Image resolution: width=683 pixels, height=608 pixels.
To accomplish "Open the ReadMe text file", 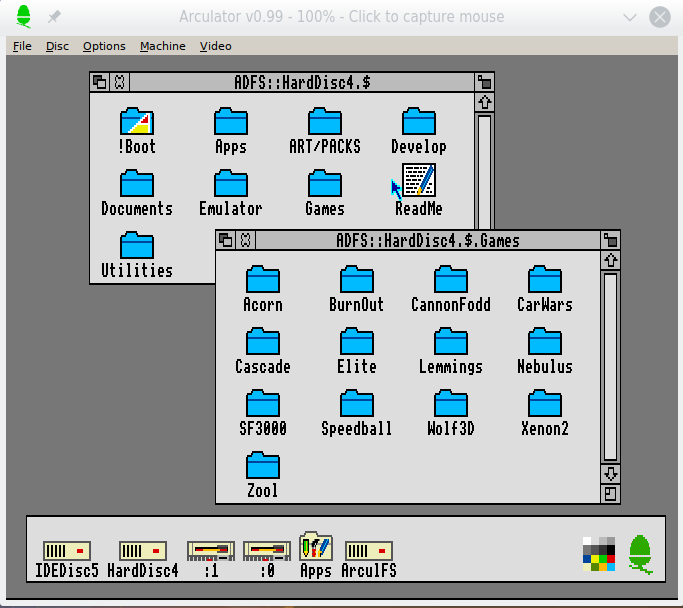I will 418,181.
